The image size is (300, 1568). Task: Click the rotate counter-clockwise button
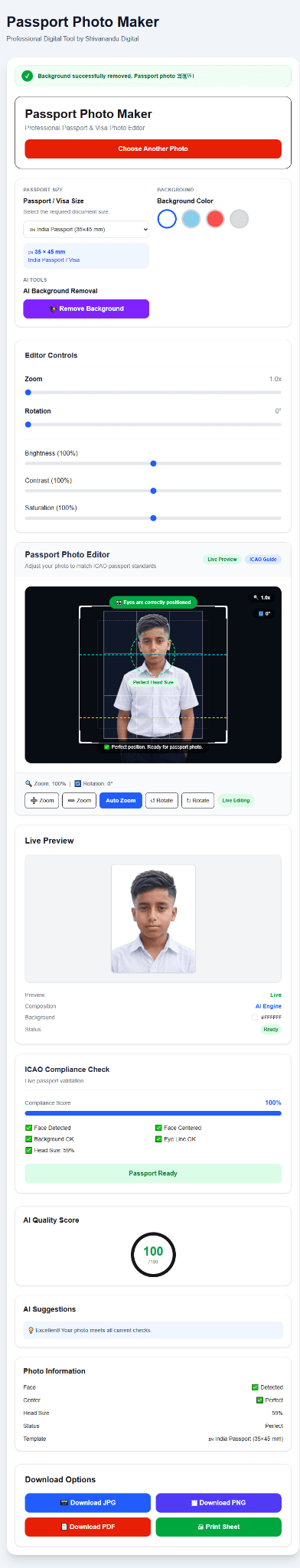click(x=161, y=800)
